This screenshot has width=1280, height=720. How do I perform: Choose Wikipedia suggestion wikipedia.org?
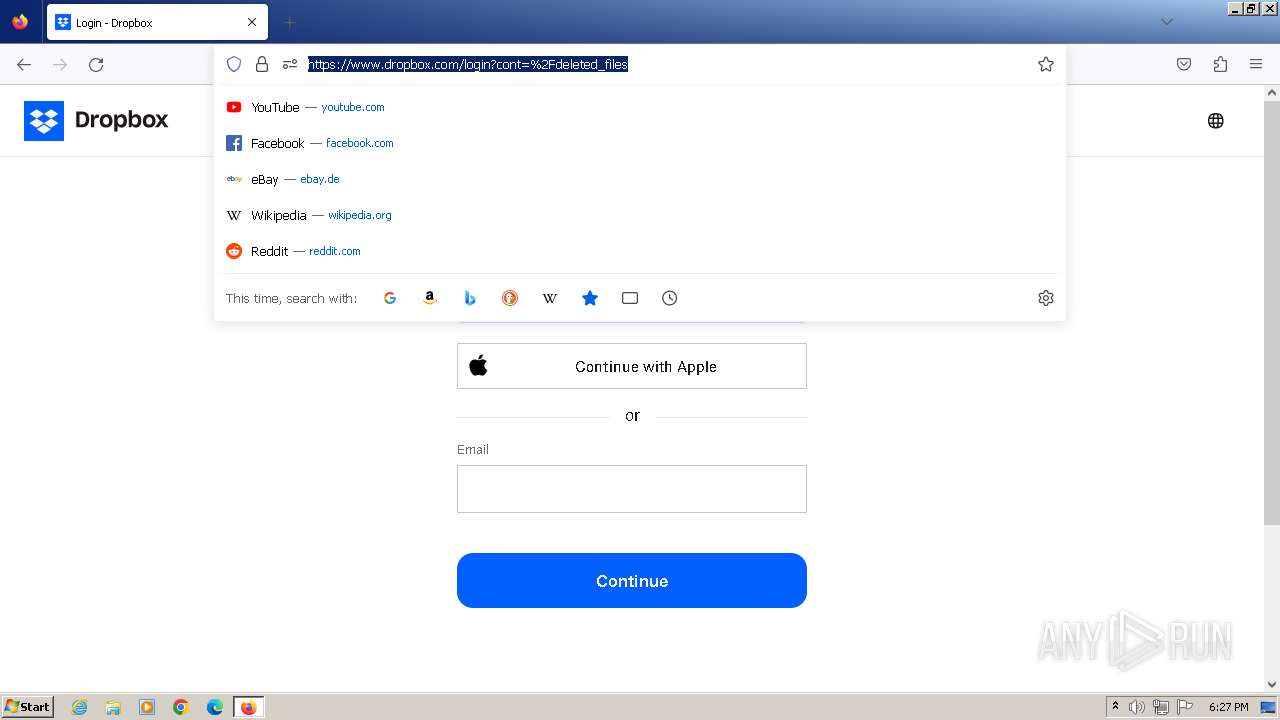pos(640,215)
